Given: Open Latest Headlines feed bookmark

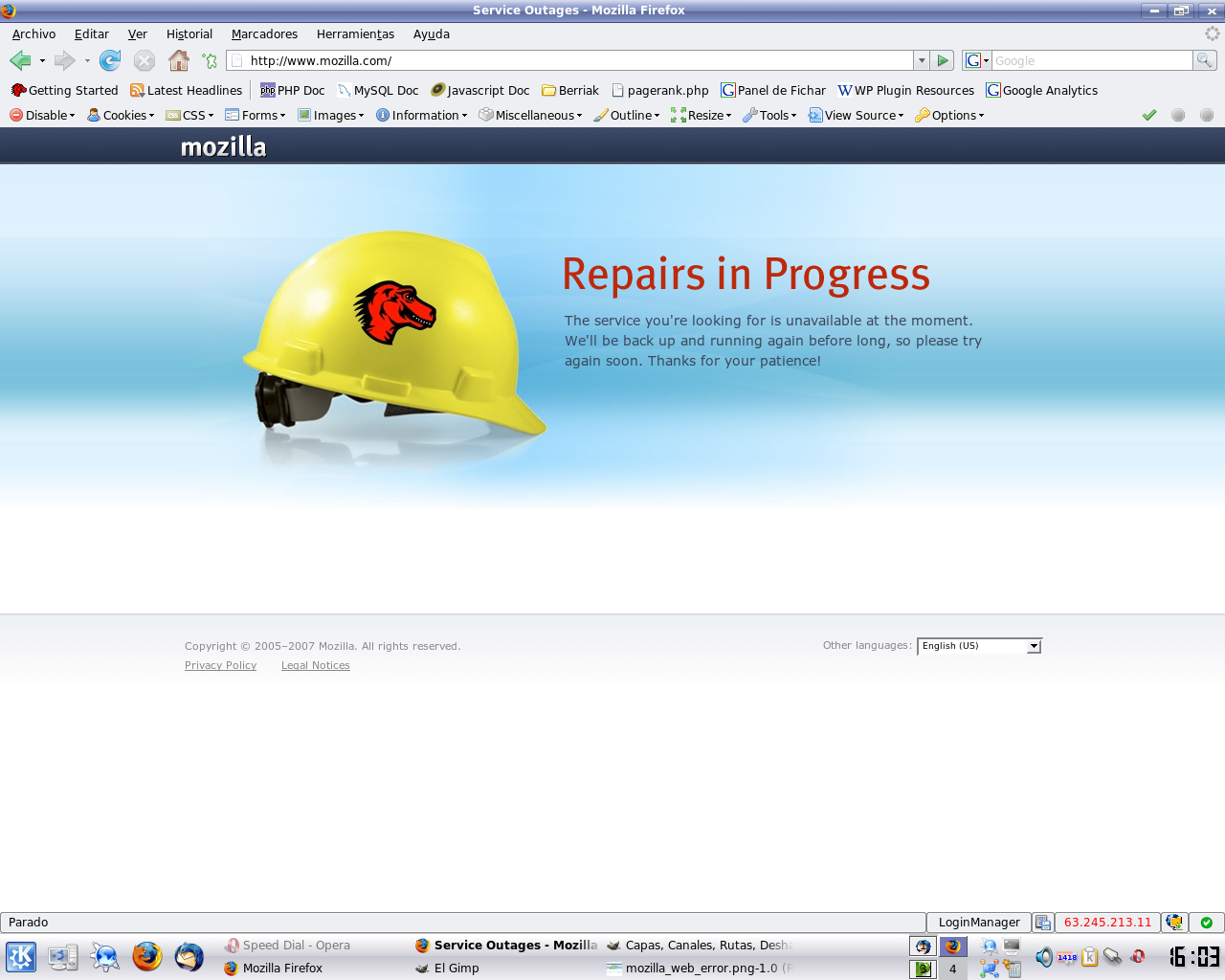Looking at the screenshot, I should tap(187, 90).
